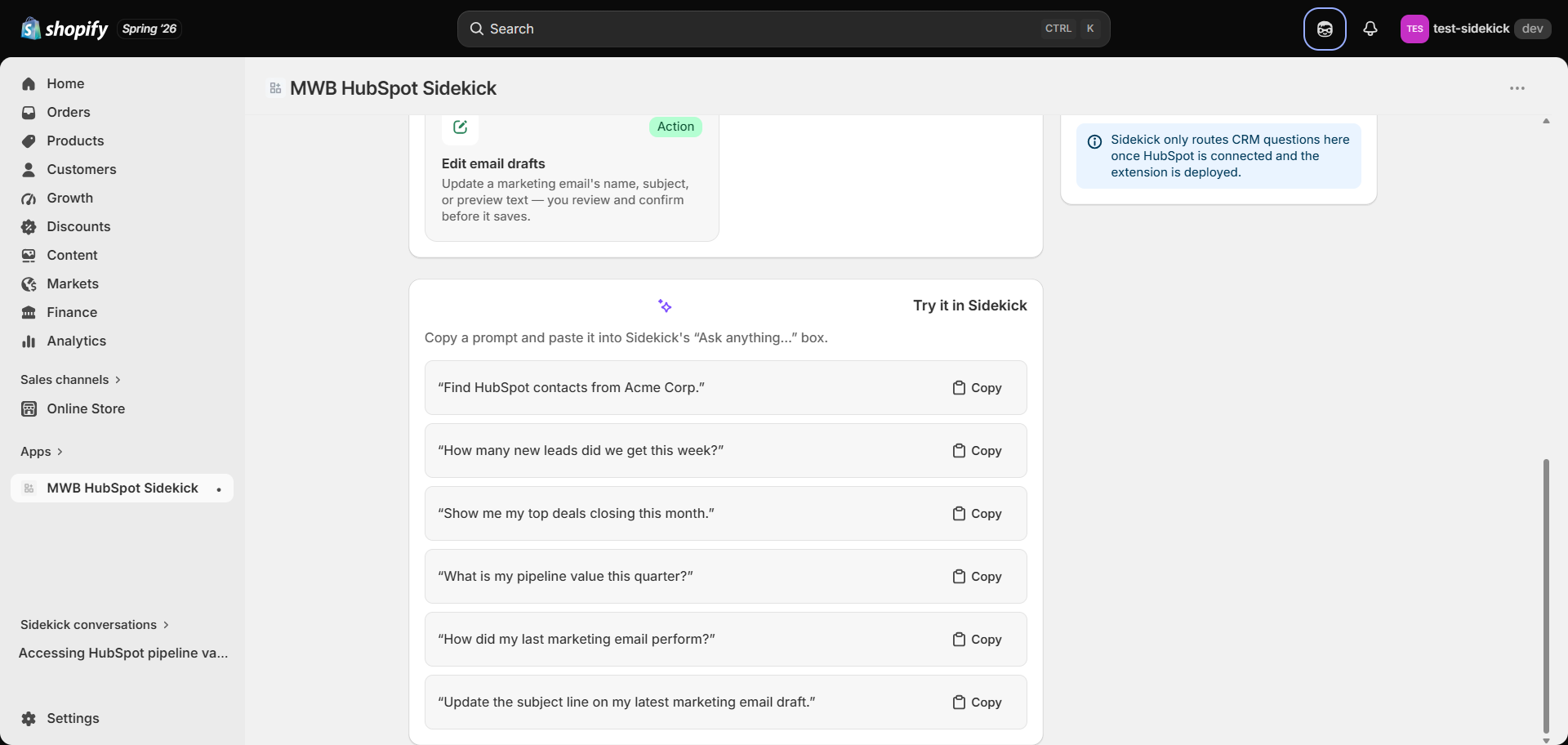Open Orders in sidebar

click(122, 112)
